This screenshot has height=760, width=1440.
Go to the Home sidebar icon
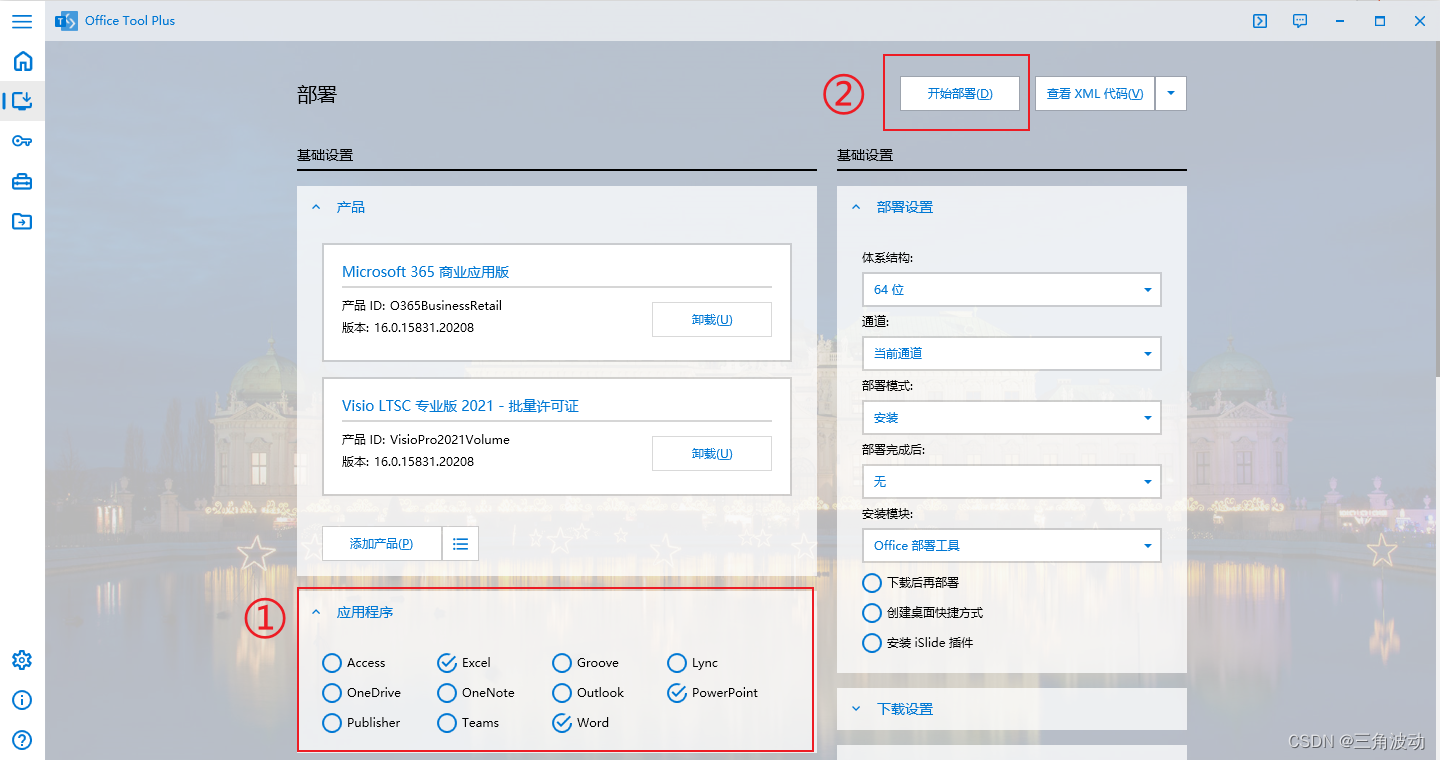point(22,61)
